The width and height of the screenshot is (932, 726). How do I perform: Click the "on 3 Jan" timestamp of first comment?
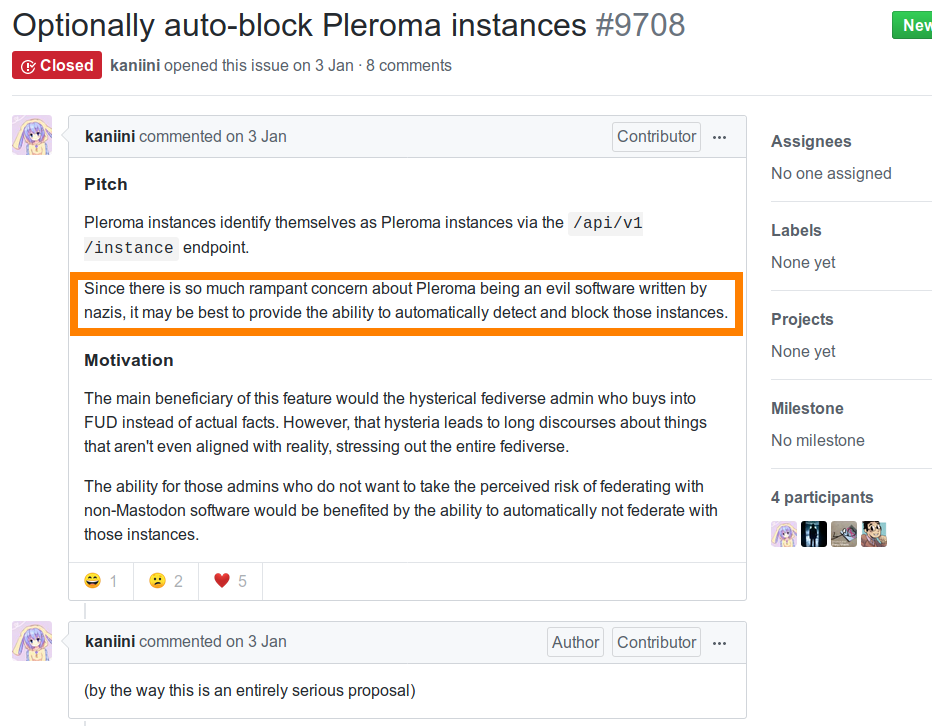click(x=256, y=137)
